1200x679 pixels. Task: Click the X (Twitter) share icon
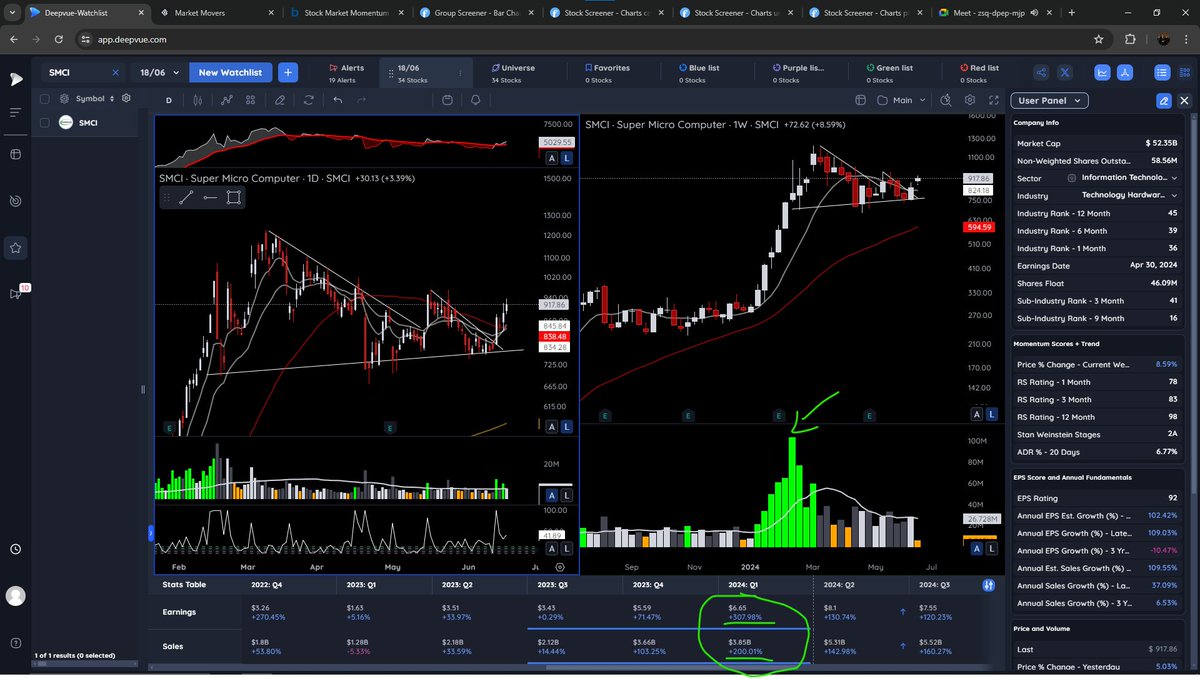1065,73
